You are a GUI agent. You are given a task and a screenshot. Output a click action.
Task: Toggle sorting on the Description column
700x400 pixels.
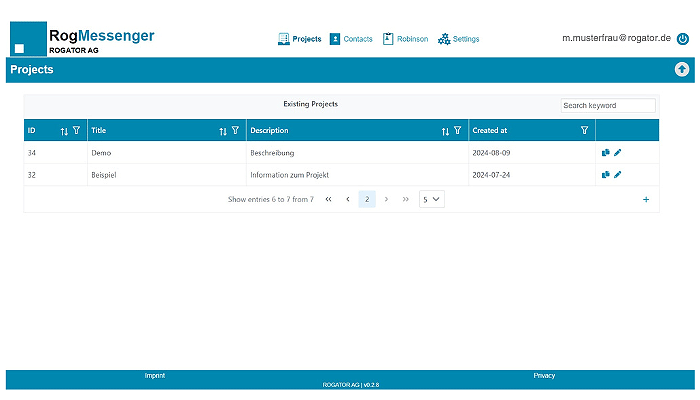(x=445, y=131)
